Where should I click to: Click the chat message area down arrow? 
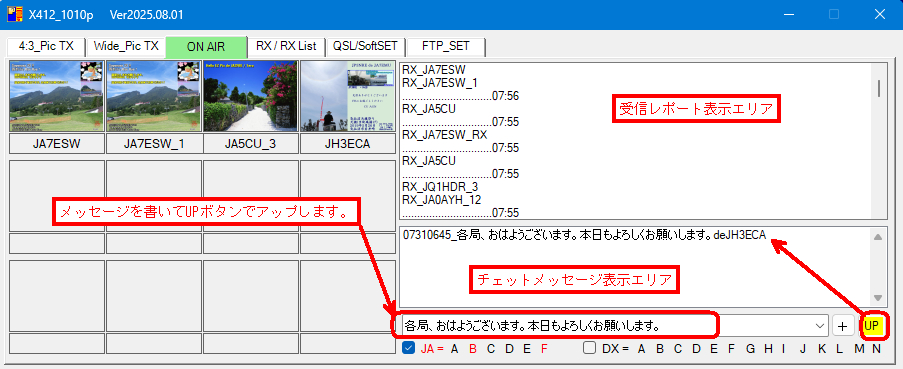[x=878, y=298]
